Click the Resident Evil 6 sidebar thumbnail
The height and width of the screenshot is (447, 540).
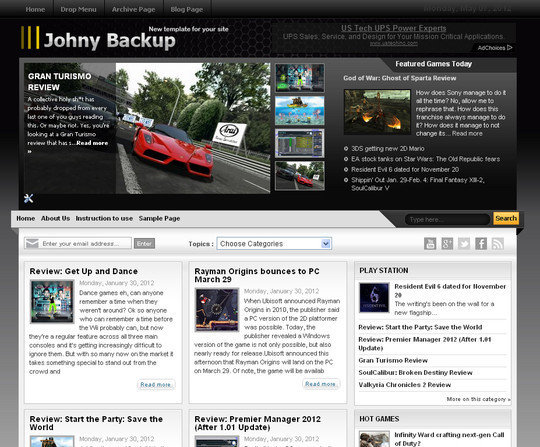[x=374, y=298]
